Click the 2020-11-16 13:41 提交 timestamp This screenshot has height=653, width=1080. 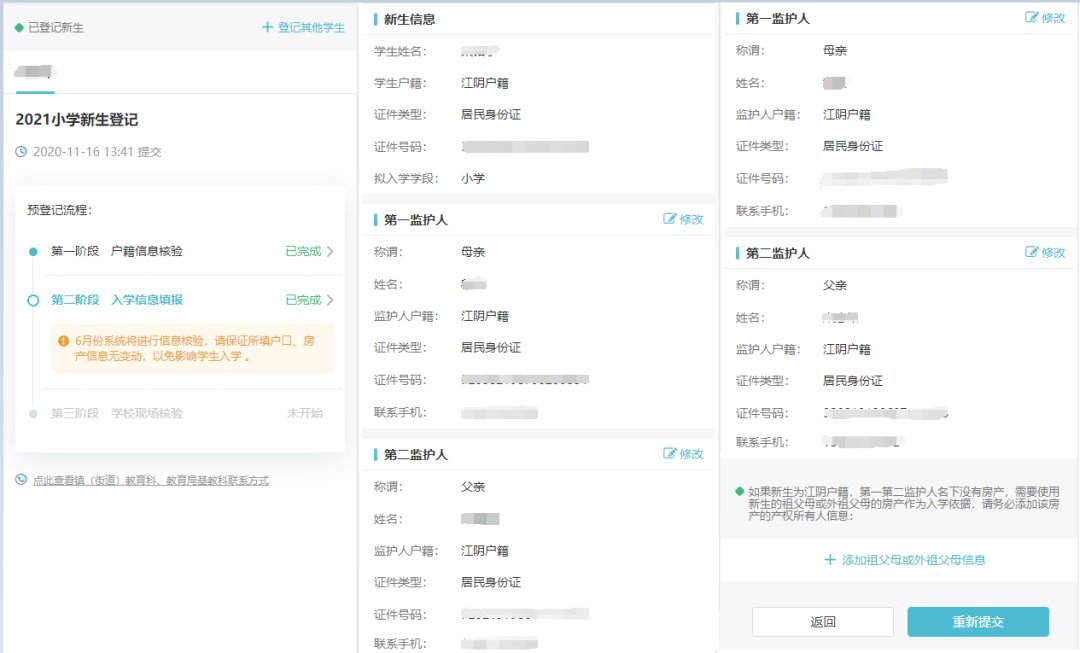(x=97, y=152)
